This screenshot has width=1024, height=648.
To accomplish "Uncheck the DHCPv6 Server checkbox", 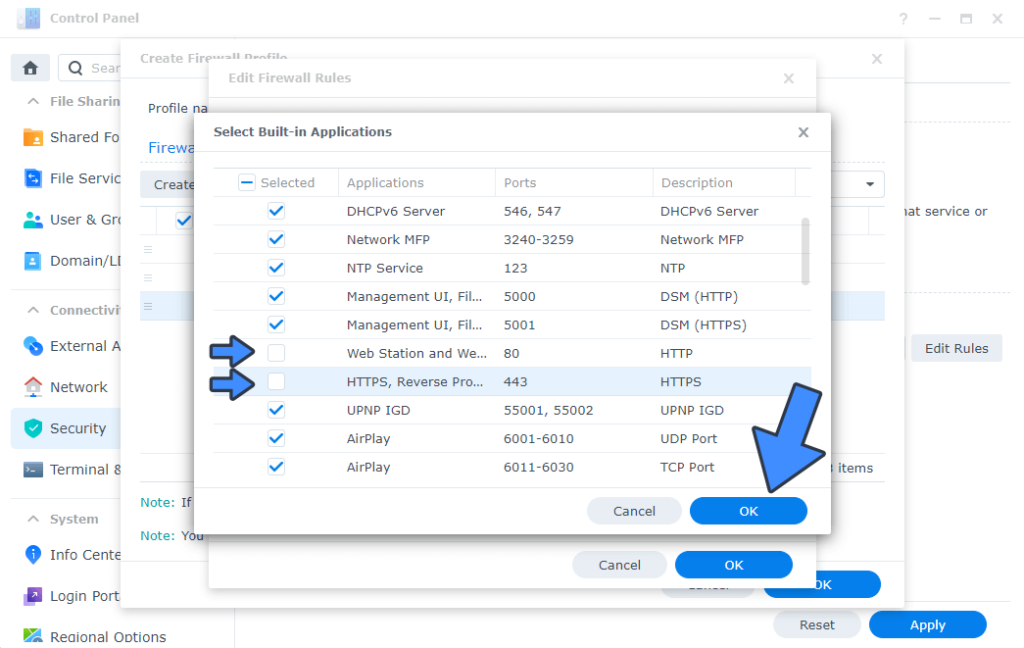I will [276, 211].
